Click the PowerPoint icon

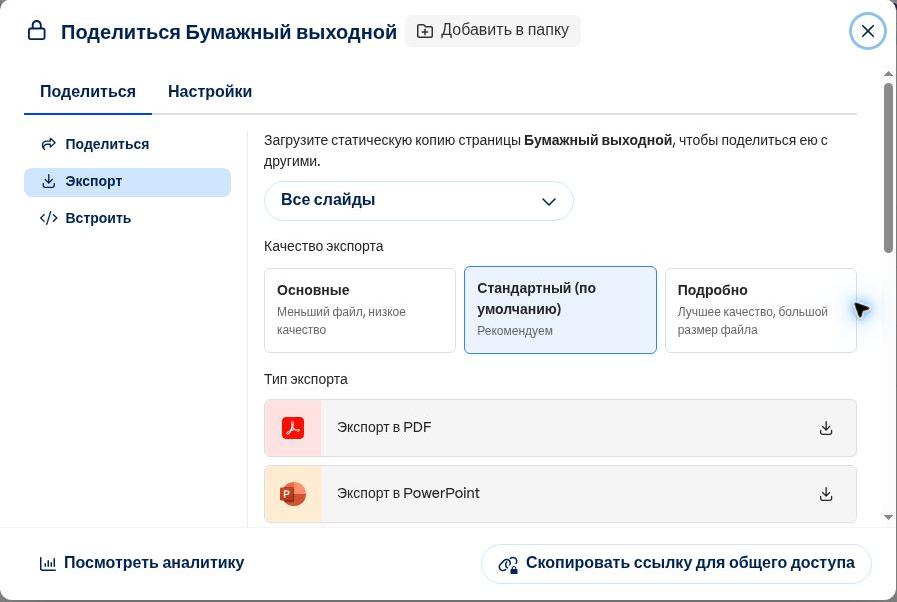pos(293,494)
